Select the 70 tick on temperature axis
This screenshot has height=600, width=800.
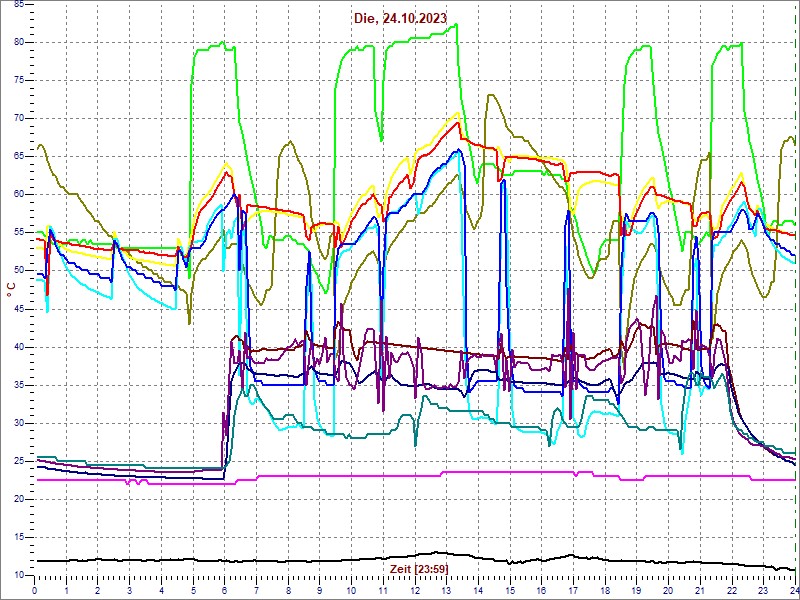[x=18, y=118]
